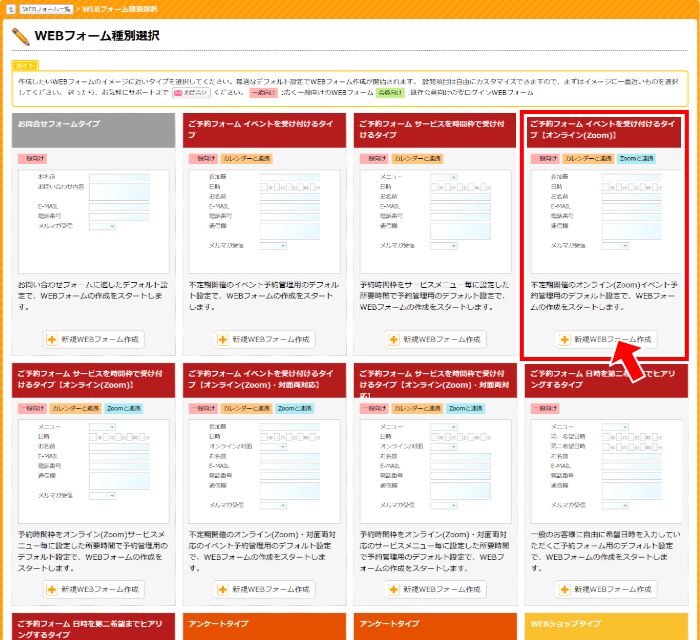The image size is (700, 640).
Task: Create new form for サービス時間枠【オンライン(Zoom)・対面両対応】 type
Action: coord(436,590)
